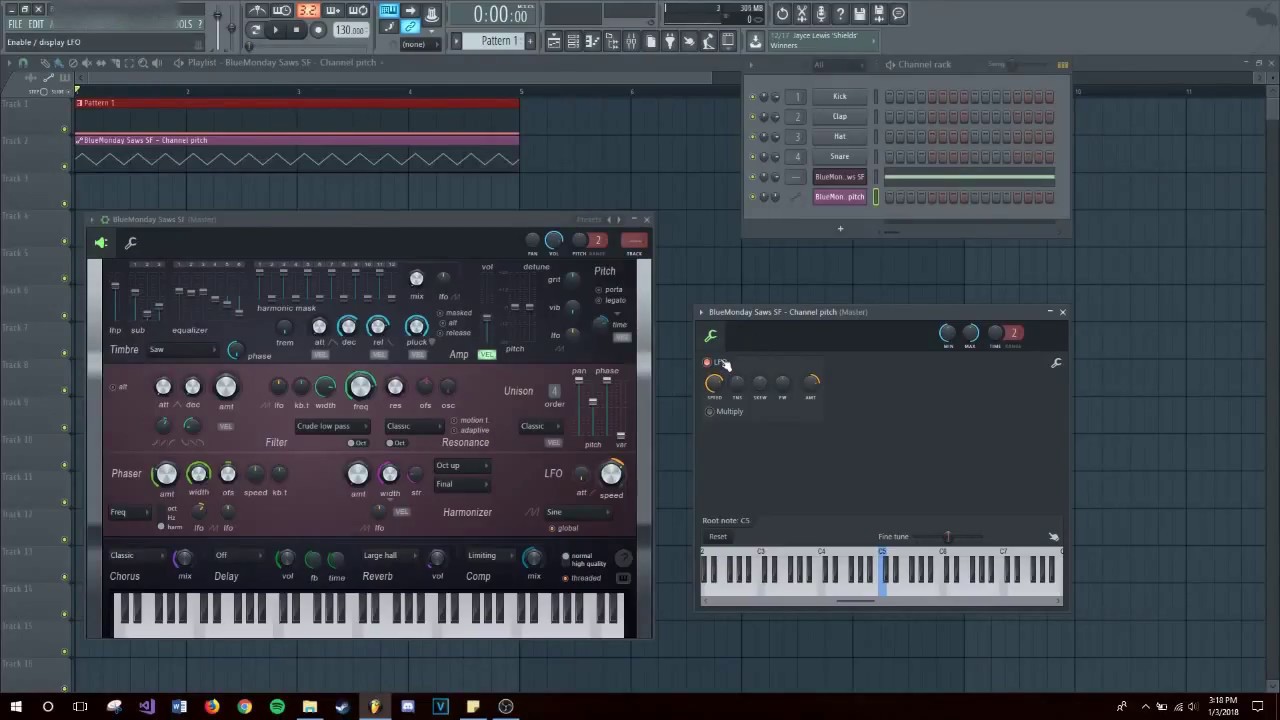Click the download content library icon

[x=755, y=41]
